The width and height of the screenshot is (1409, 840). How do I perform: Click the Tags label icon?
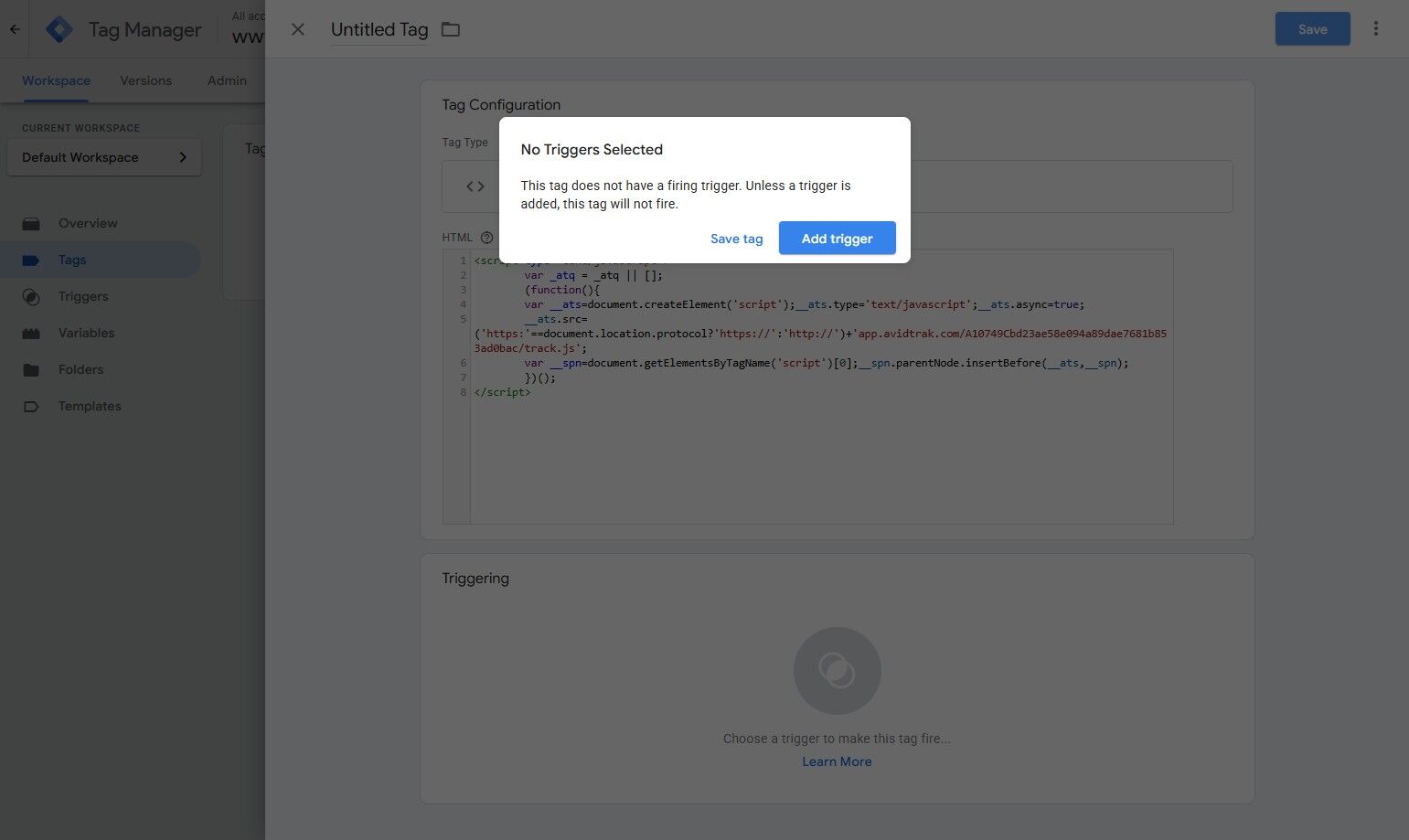tap(31, 260)
